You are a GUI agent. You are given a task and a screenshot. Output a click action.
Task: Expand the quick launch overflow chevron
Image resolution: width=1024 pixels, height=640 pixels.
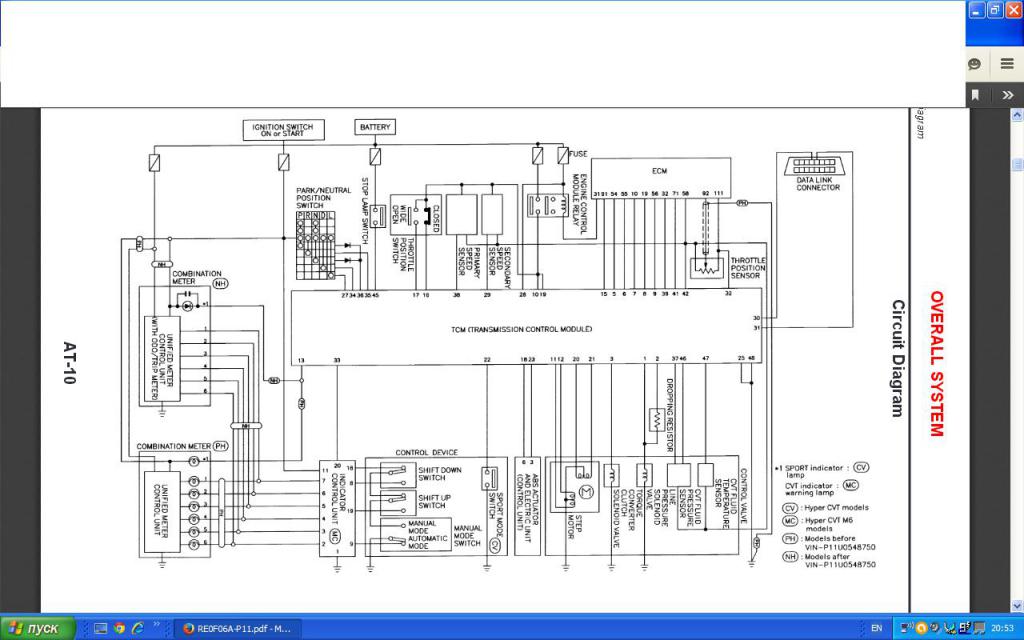point(157,625)
